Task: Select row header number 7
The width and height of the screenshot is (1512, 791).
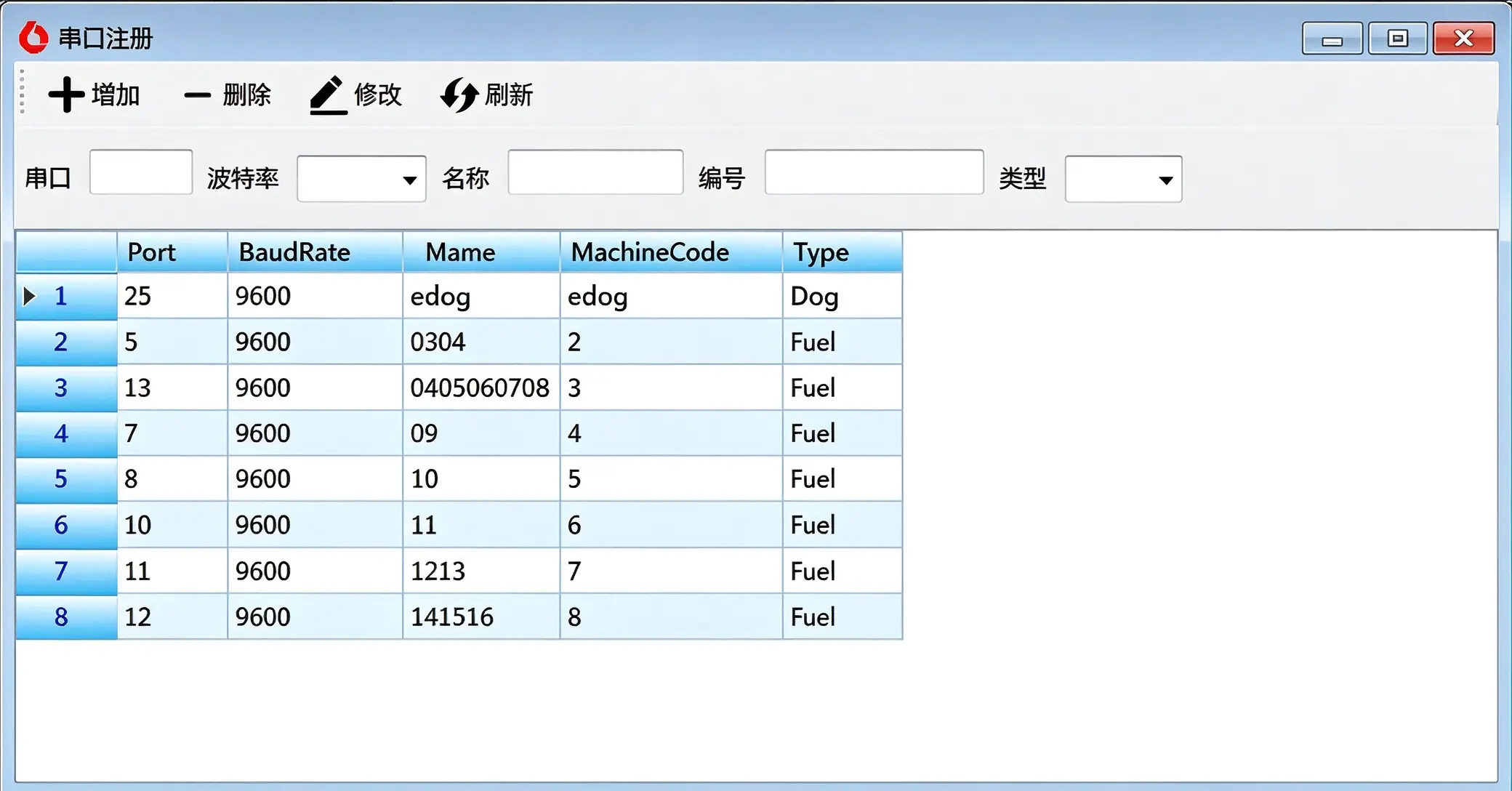Action: (x=66, y=571)
